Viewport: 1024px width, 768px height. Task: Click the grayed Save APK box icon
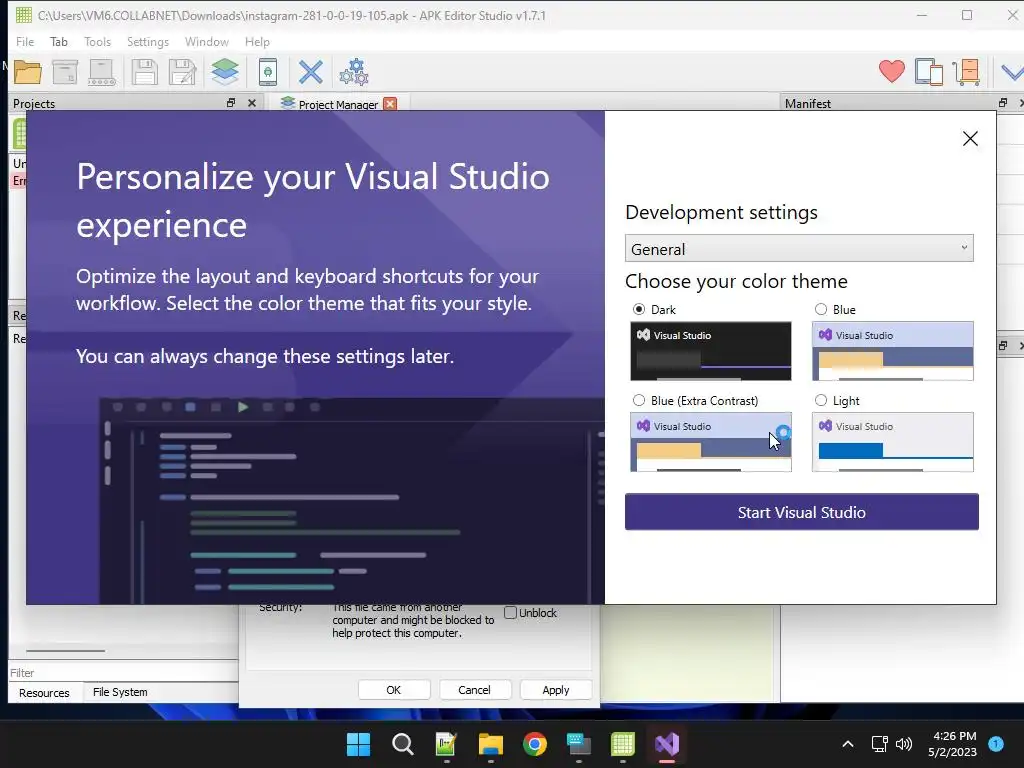[65, 72]
